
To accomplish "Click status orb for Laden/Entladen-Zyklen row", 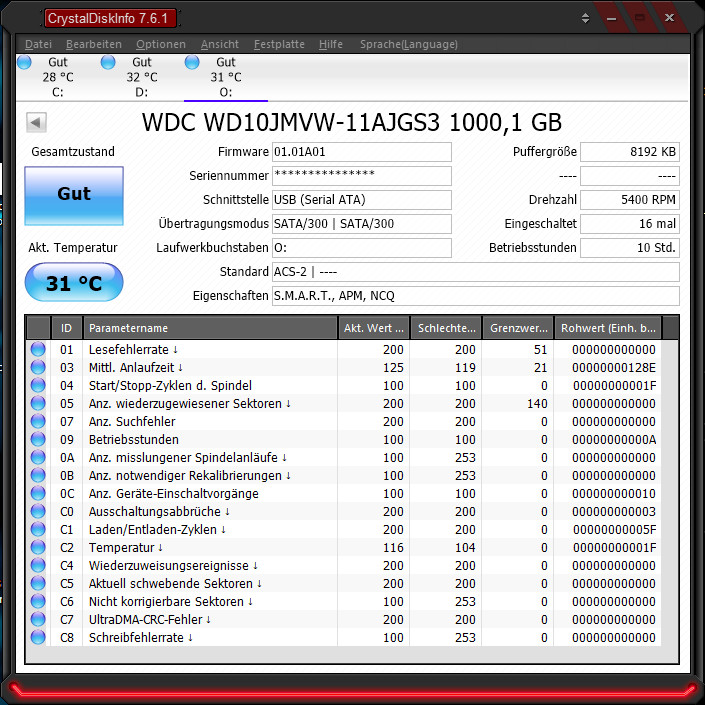I will click(x=38, y=529).
